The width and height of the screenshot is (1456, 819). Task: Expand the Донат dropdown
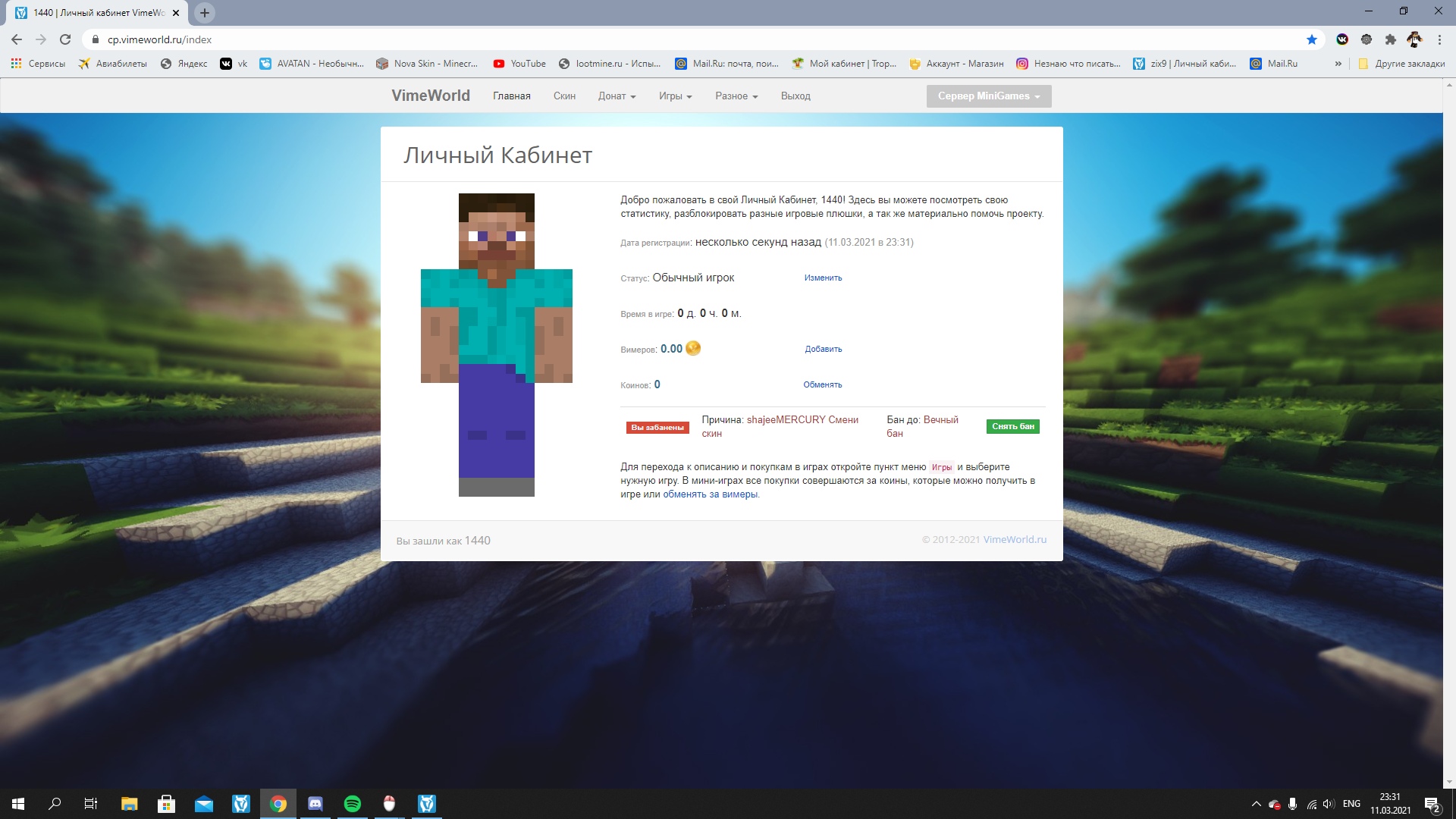pos(617,96)
